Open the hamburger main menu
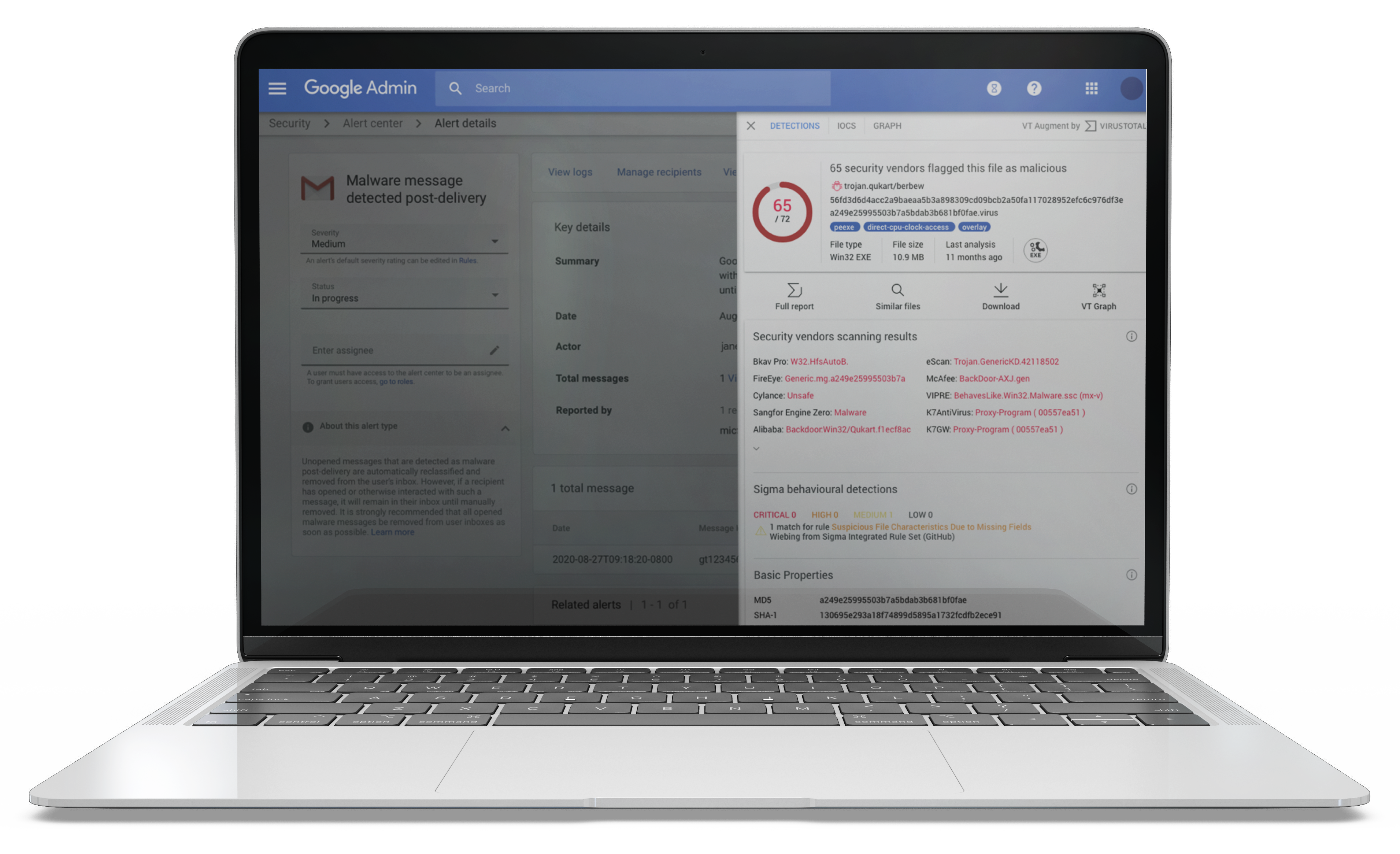Viewport: 1400px width, 854px height. point(277,88)
